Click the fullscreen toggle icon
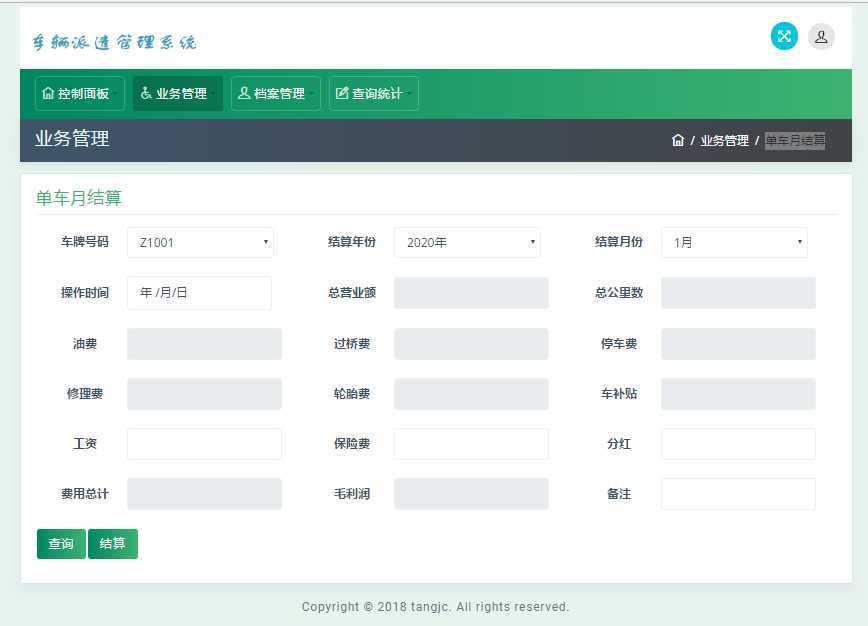The width and height of the screenshot is (868, 626). [784, 37]
